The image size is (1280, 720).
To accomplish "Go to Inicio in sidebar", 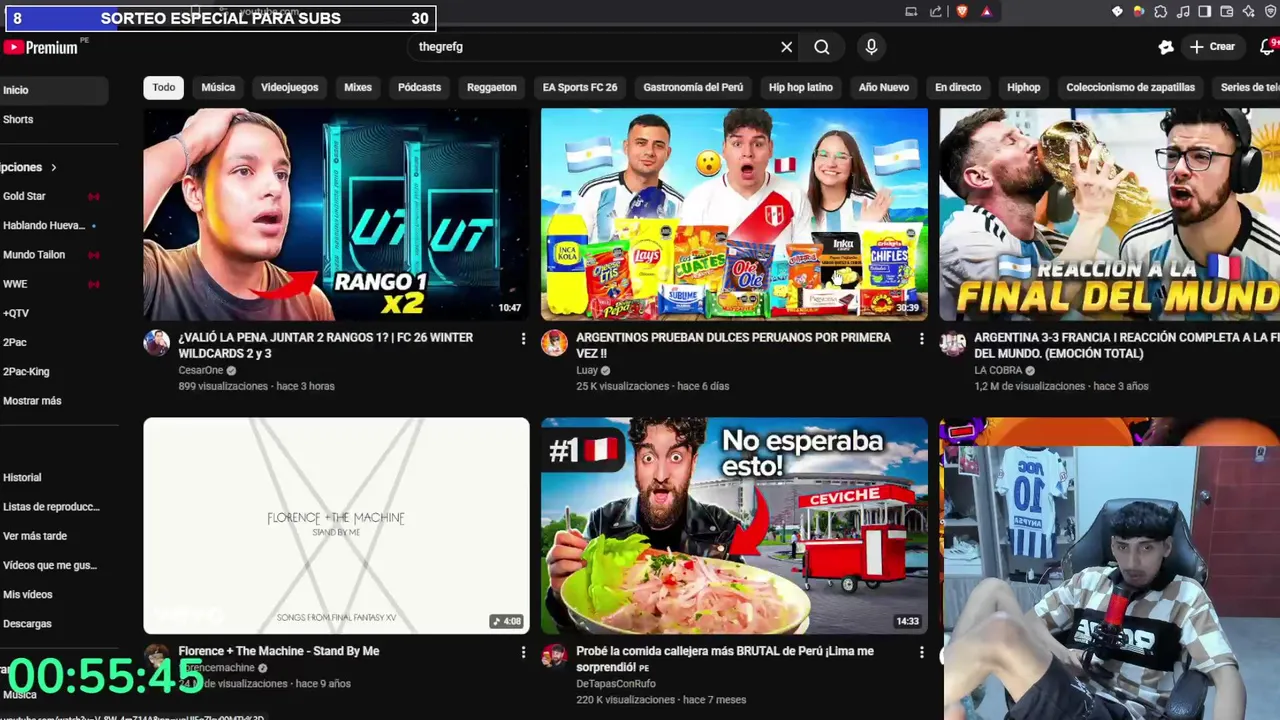I will [54, 90].
